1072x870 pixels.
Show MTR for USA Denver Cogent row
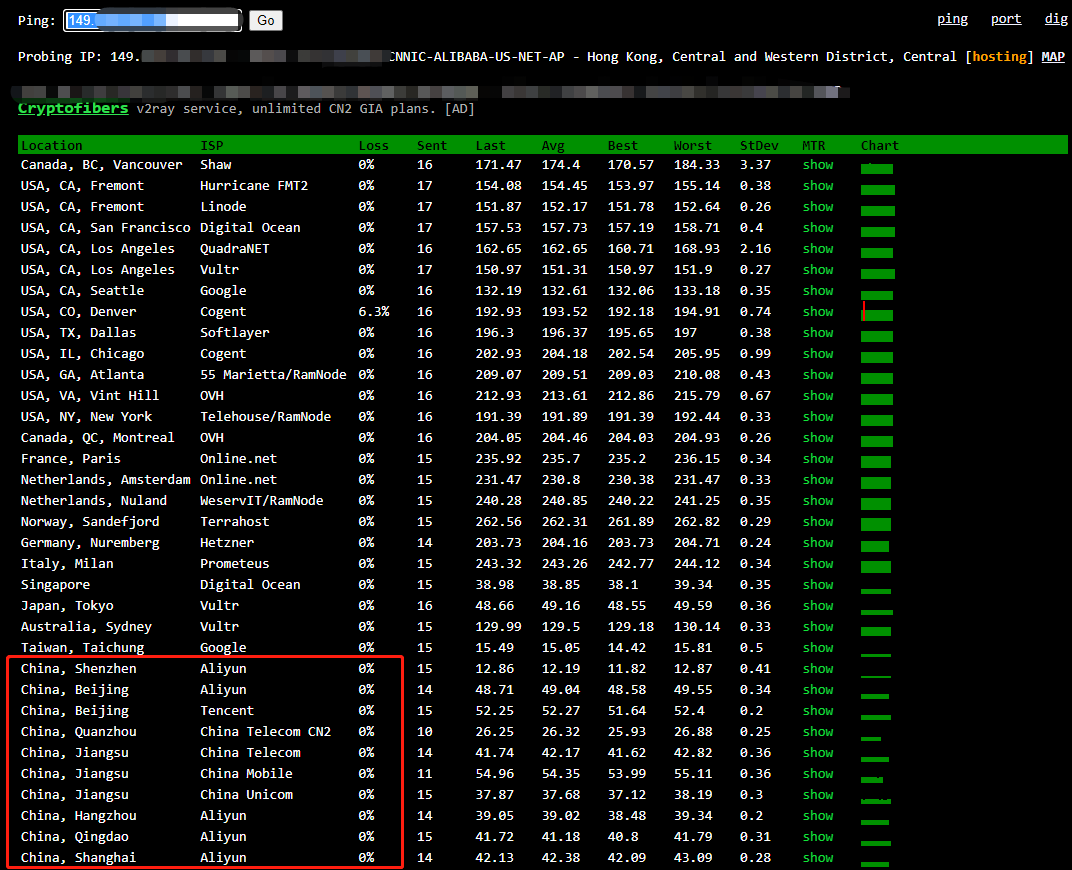tap(817, 312)
